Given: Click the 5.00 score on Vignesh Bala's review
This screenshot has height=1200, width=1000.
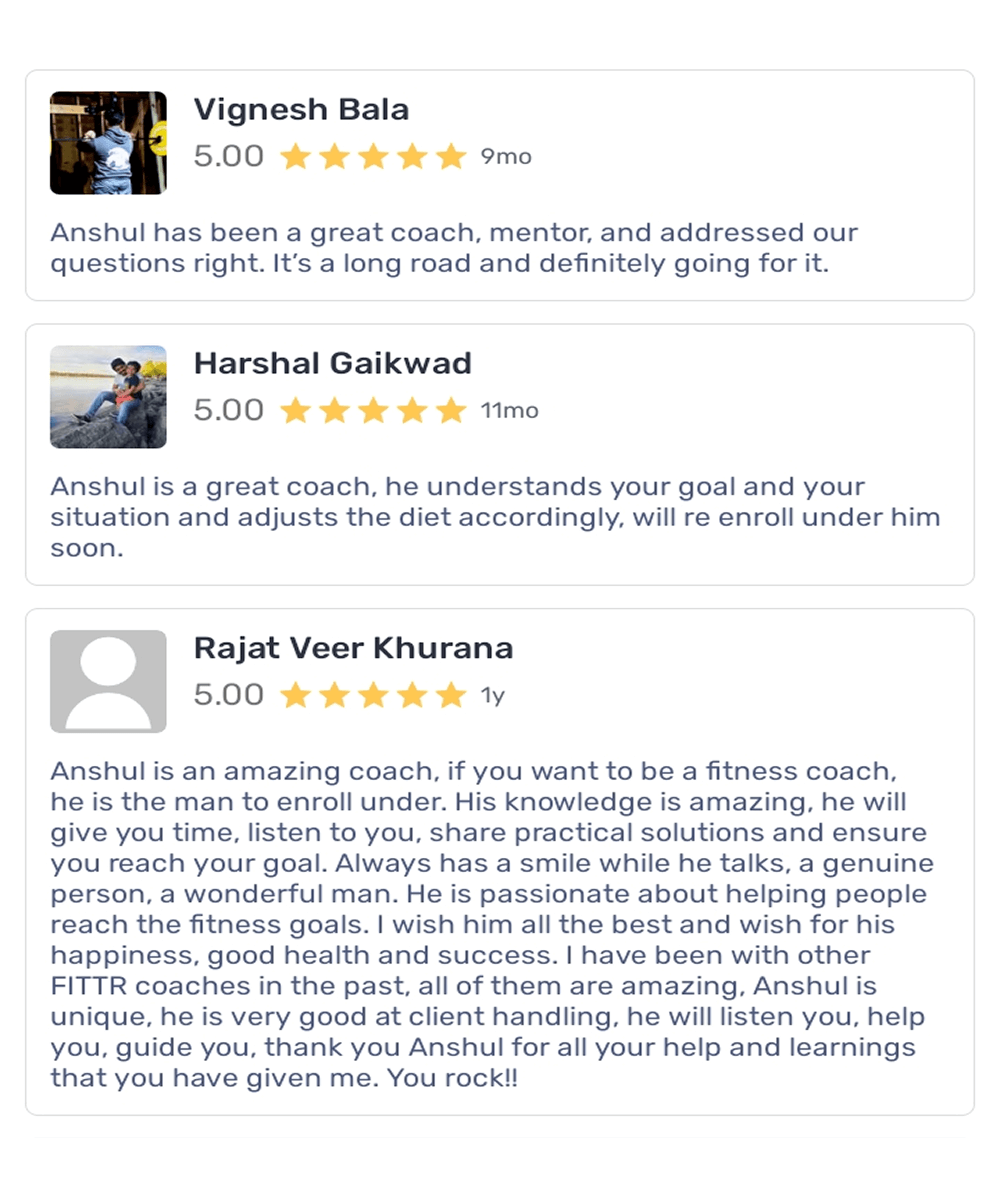Looking at the screenshot, I should pyautogui.click(x=229, y=157).
